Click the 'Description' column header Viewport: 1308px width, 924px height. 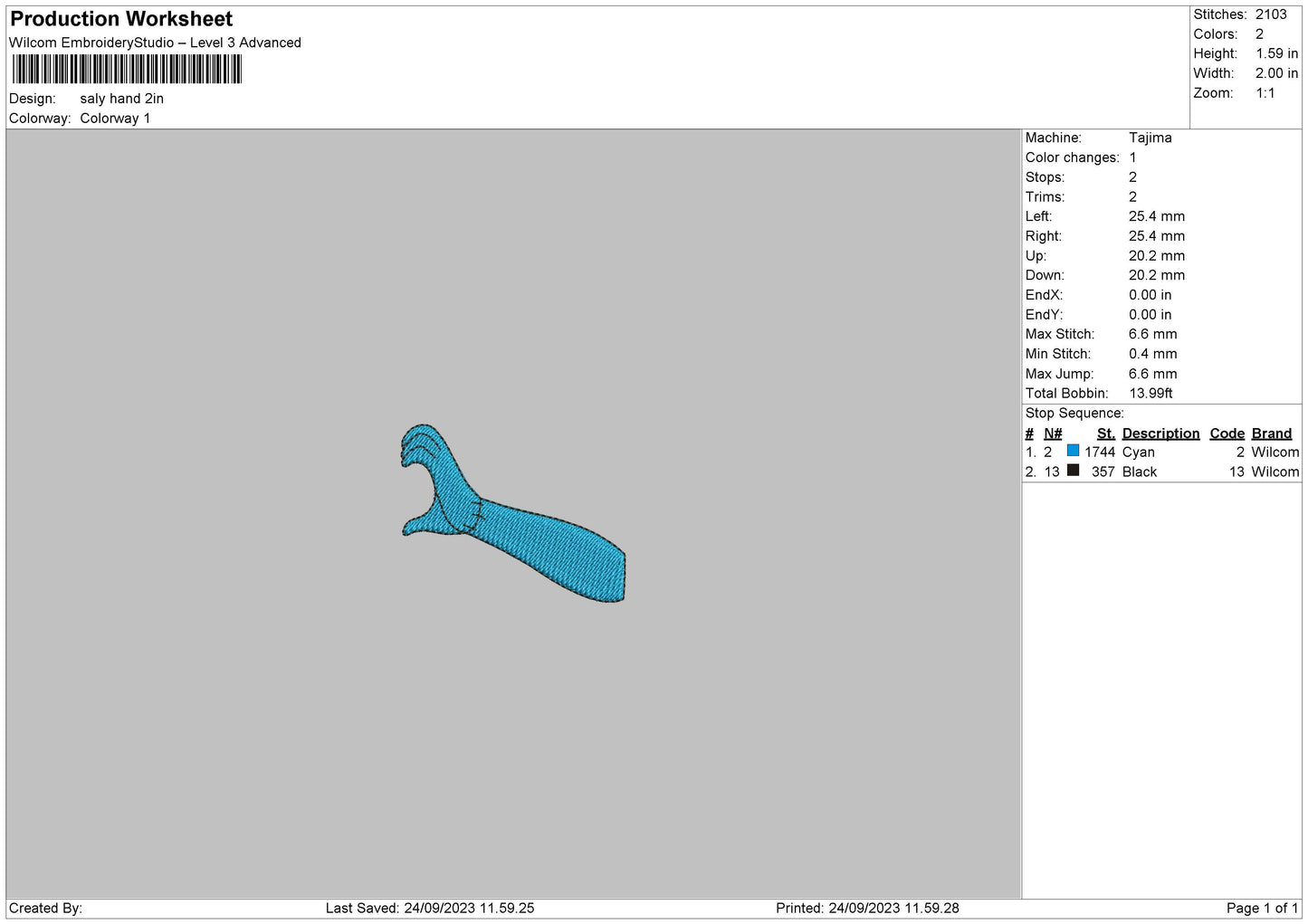click(1160, 433)
